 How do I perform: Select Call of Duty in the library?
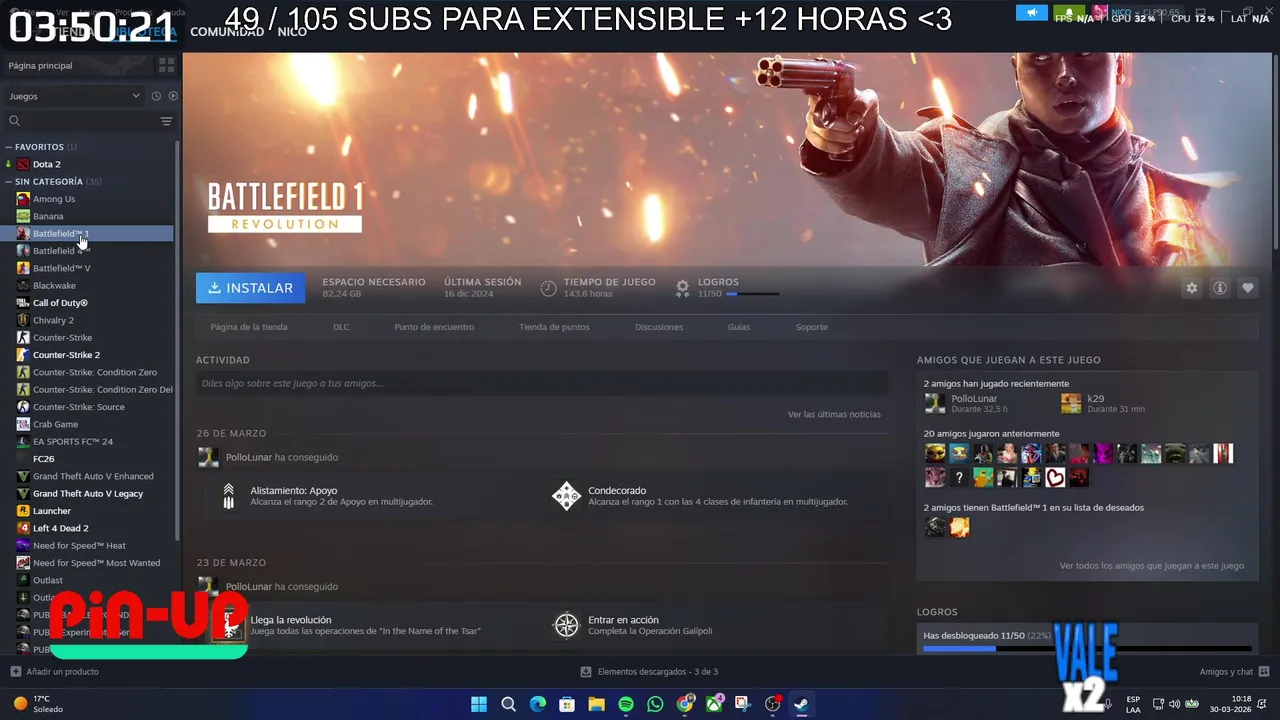pyautogui.click(x=88, y=303)
